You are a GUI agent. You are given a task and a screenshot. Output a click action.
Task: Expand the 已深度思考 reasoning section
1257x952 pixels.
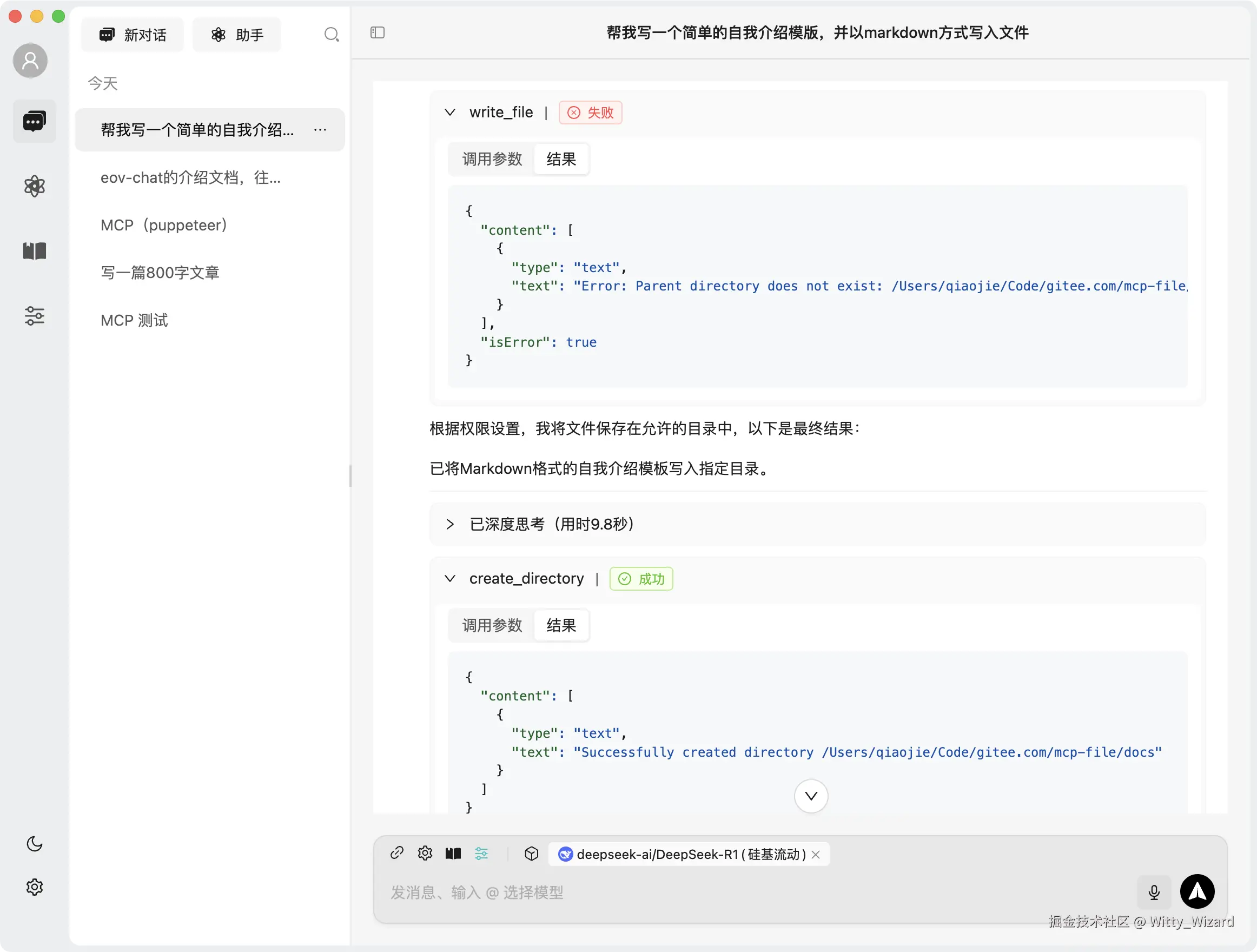[451, 524]
